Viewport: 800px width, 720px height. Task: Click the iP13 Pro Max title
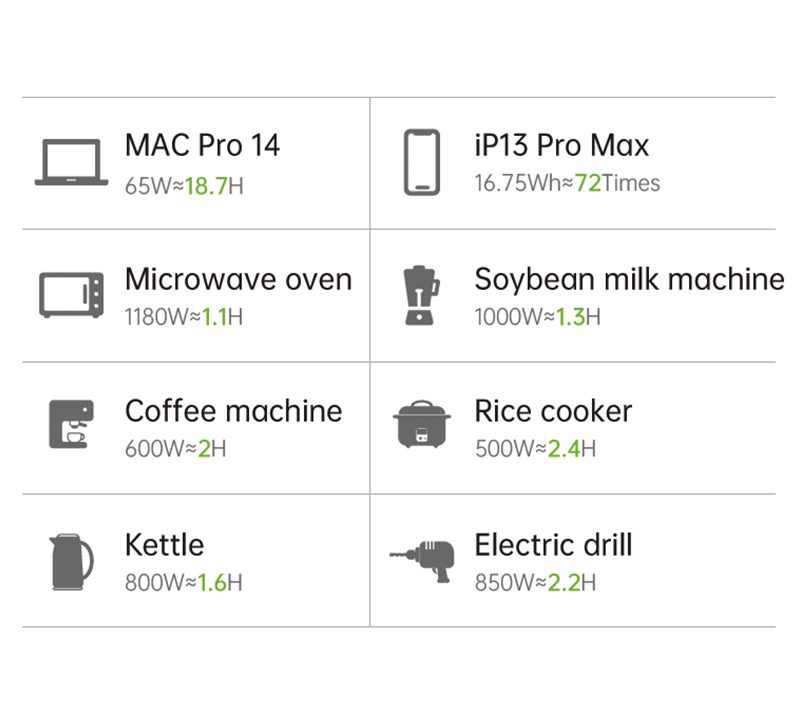click(561, 145)
